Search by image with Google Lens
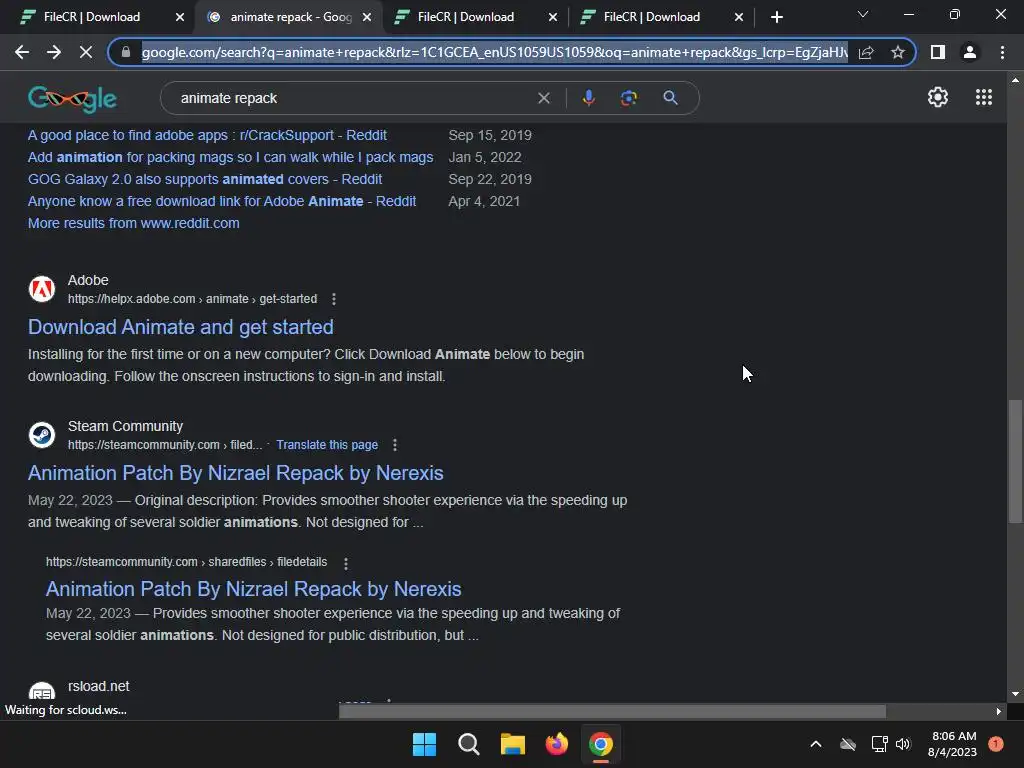This screenshot has width=1024, height=768. 629,98
